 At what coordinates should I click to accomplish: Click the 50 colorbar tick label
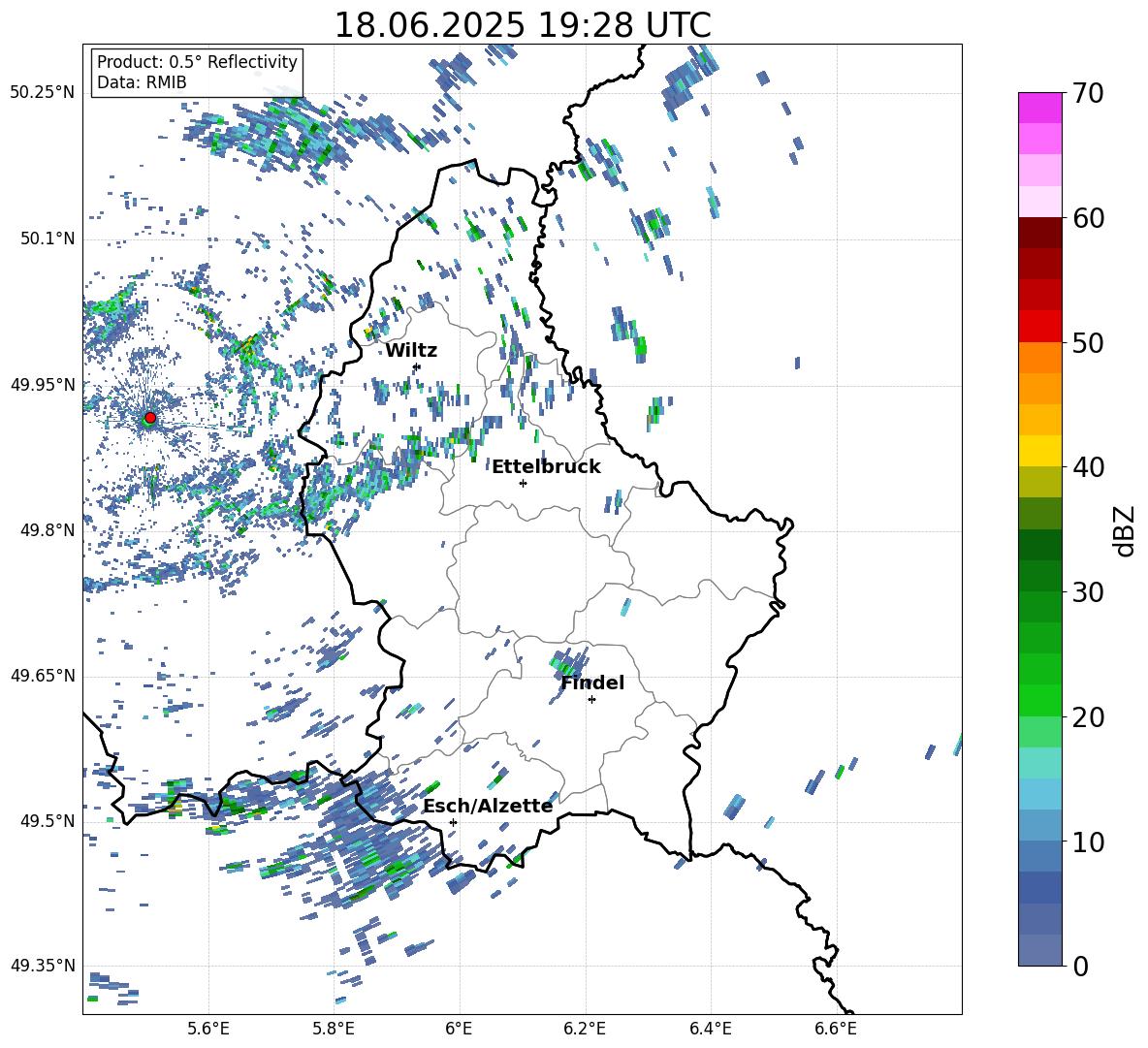[1088, 343]
